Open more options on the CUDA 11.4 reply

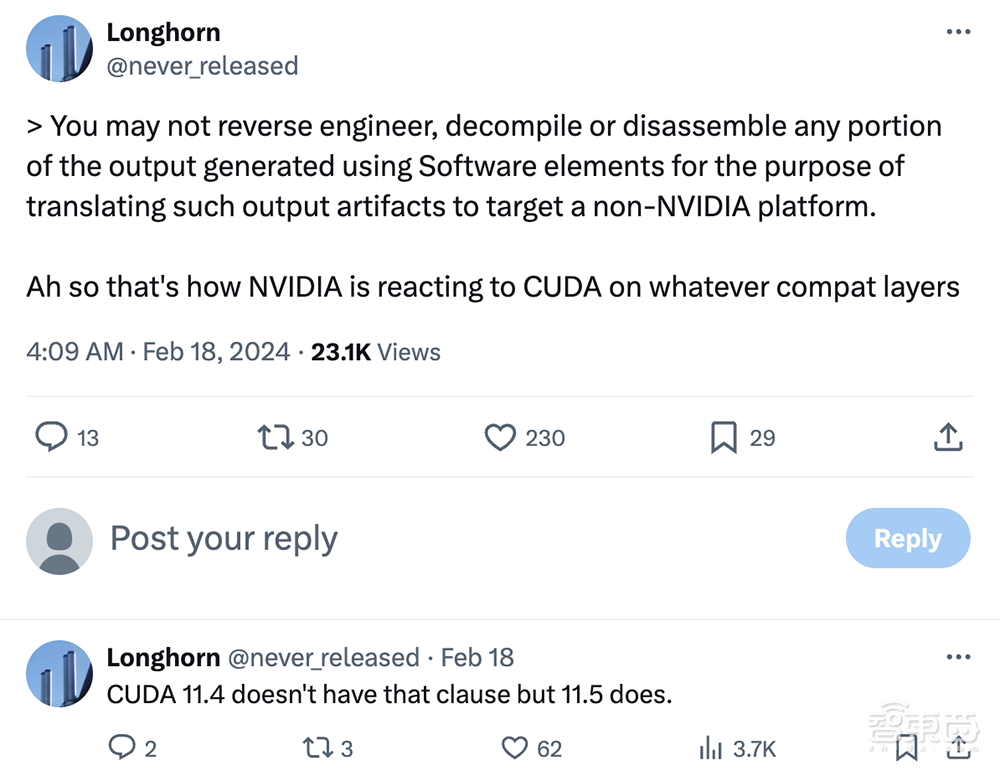coord(958,657)
